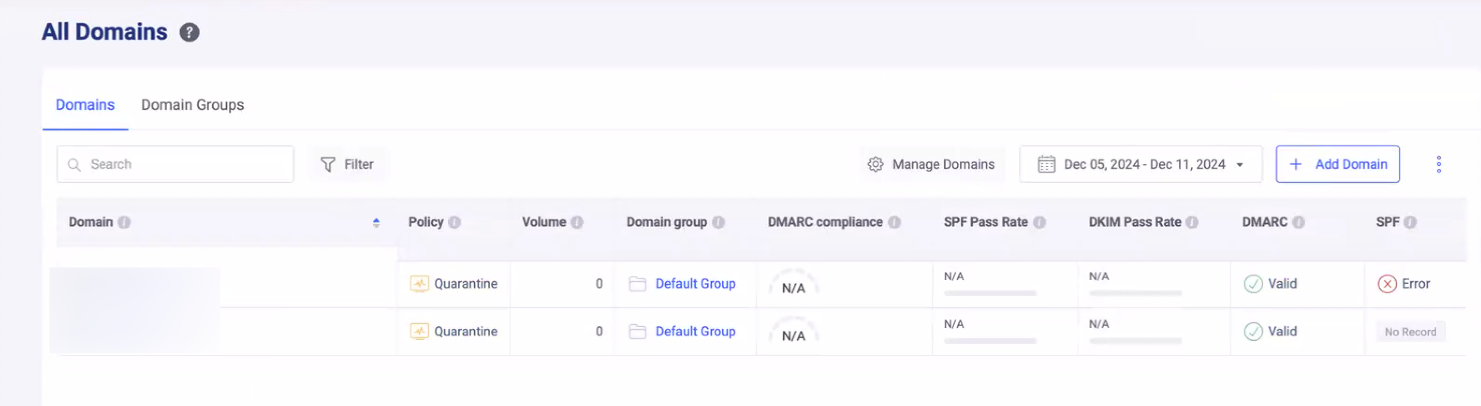
Task: Click info icon beside DMARC compliance header
Action: click(x=894, y=222)
